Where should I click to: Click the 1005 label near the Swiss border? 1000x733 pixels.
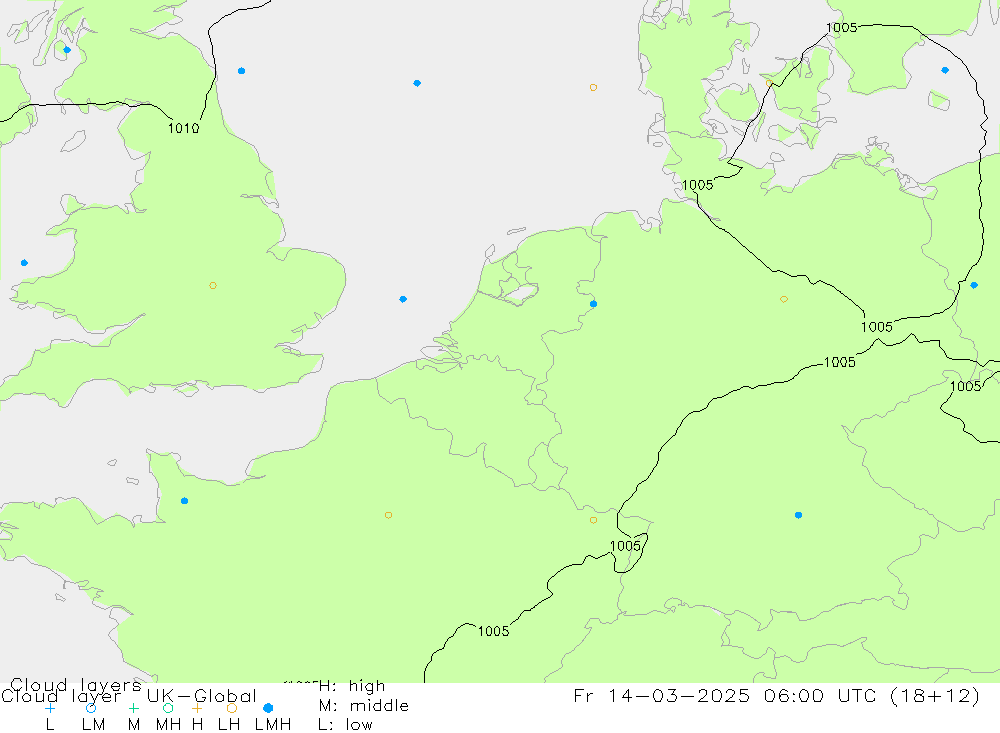click(626, 546)
